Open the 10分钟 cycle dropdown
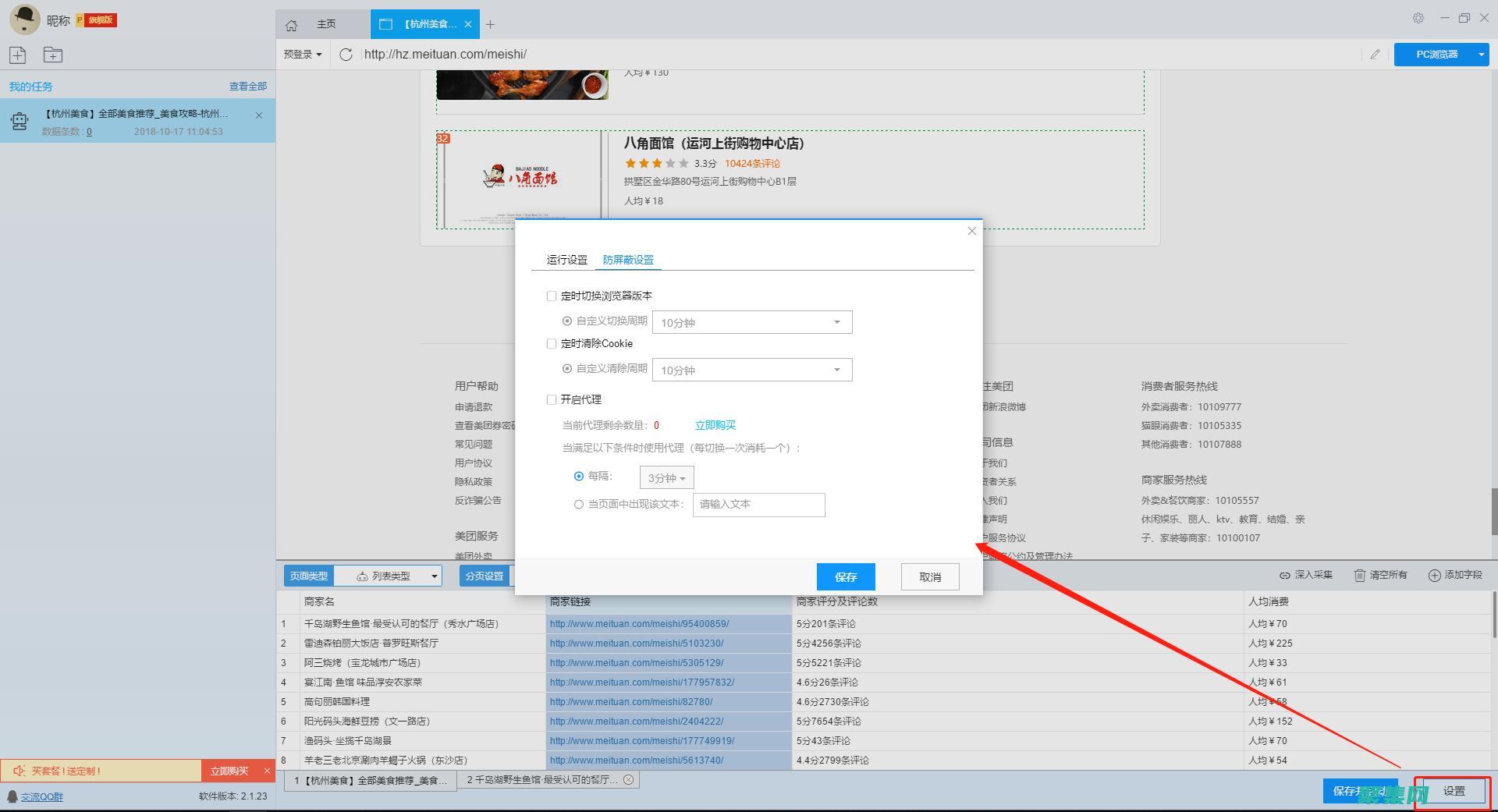The height and width of the screenshot is (812, 1498). [751, 321]
